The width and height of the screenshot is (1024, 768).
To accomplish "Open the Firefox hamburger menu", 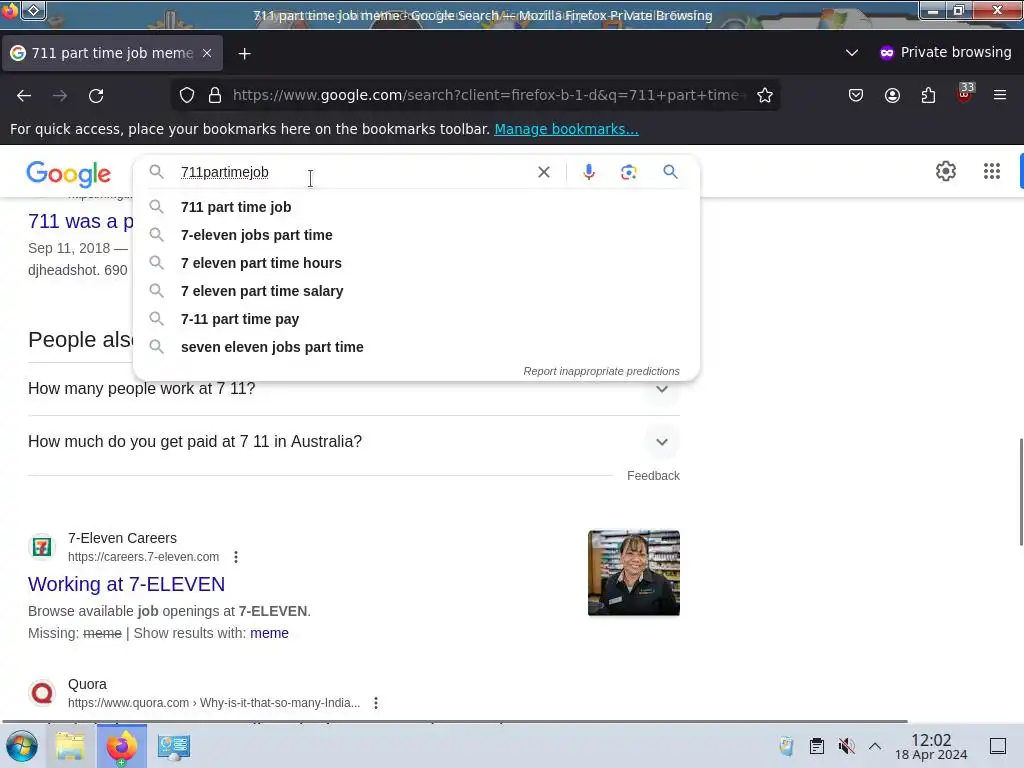I will (1000, 95).
